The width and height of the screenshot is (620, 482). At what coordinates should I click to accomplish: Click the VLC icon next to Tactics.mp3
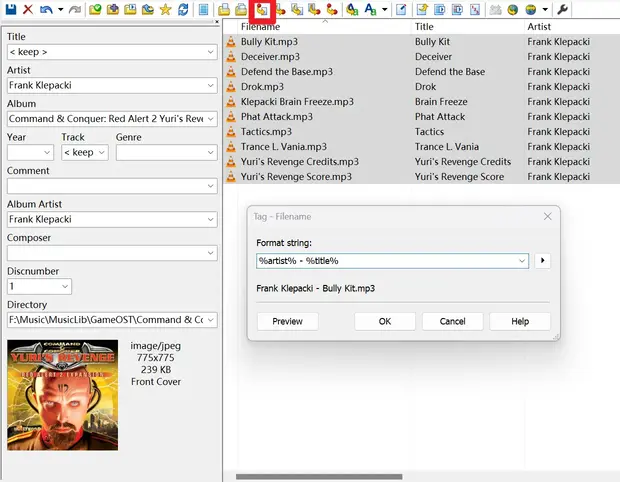coord(231,132)
